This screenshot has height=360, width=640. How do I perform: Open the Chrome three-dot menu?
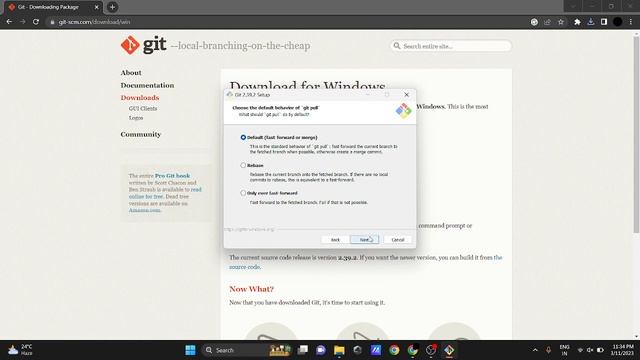(x=631, y=22)
